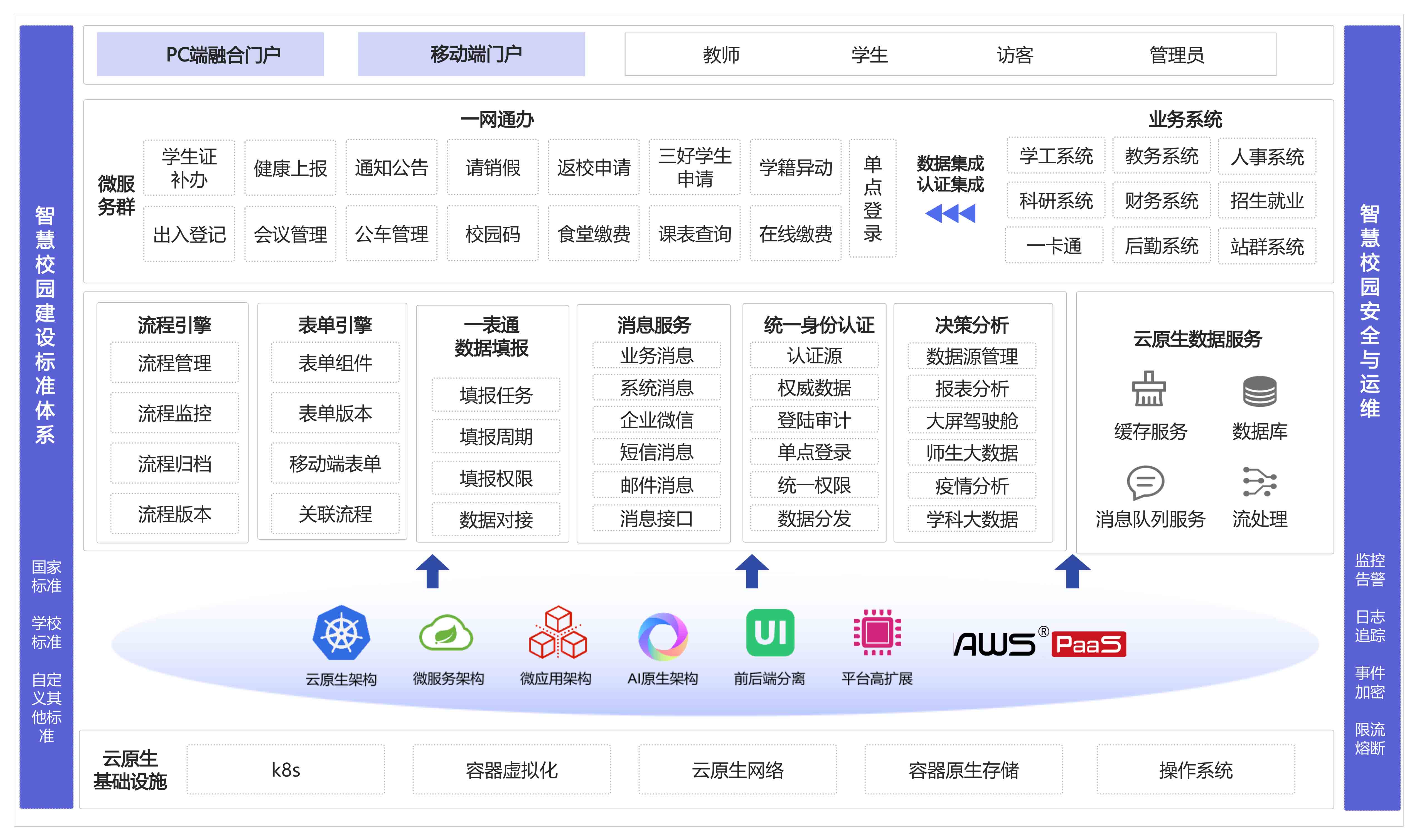
Task: Click the 学生 role label
Action: 869,55
